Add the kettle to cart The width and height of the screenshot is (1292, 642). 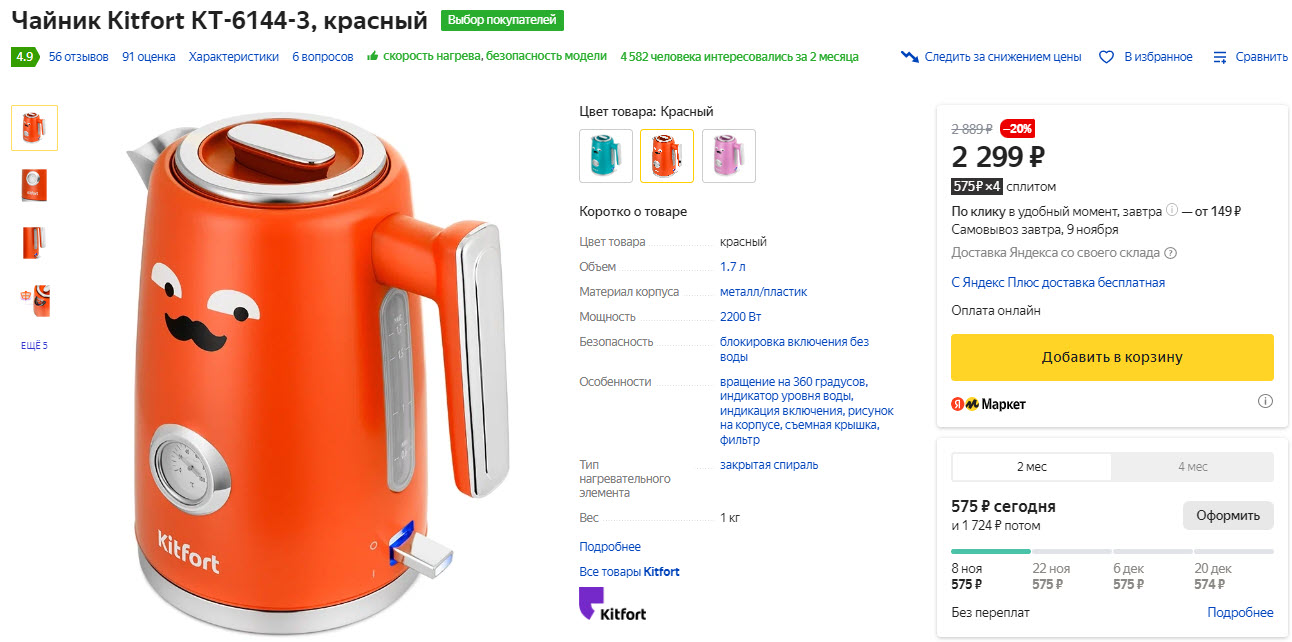pyautogui.click(x=1112, y=357)
